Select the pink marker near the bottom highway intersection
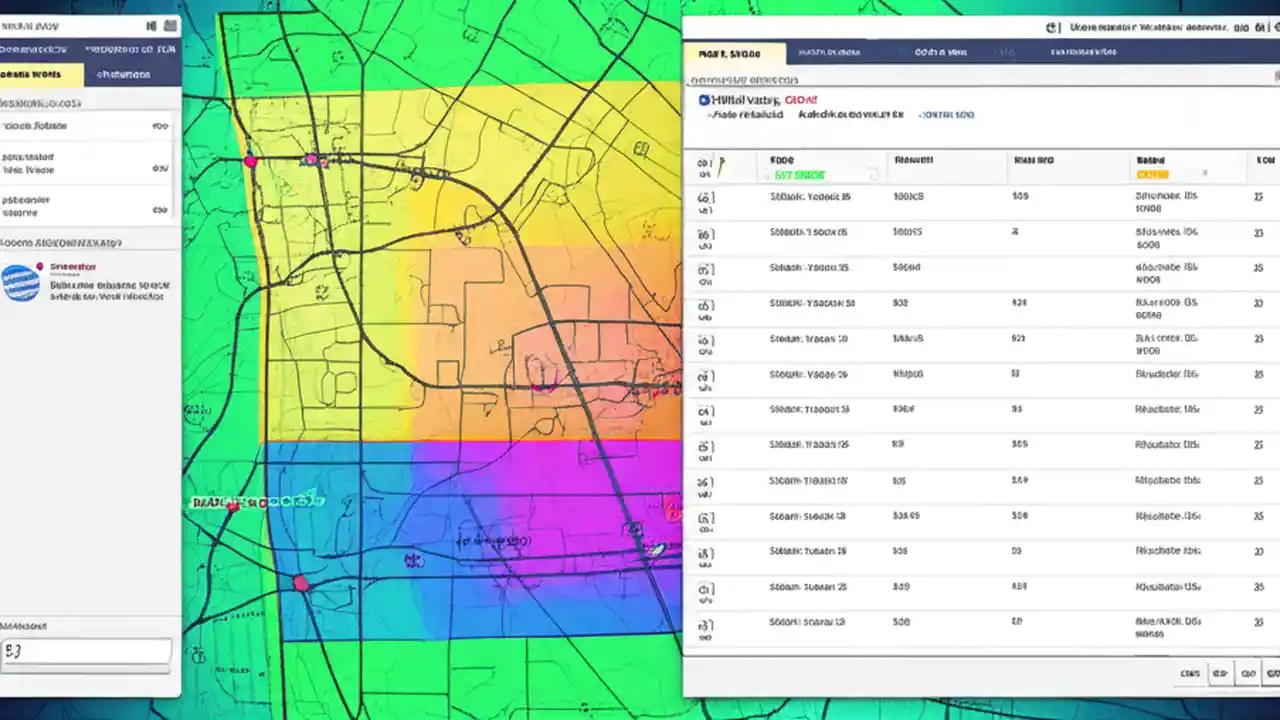The height and width of the screenshot is (720, 1280). 300,581
